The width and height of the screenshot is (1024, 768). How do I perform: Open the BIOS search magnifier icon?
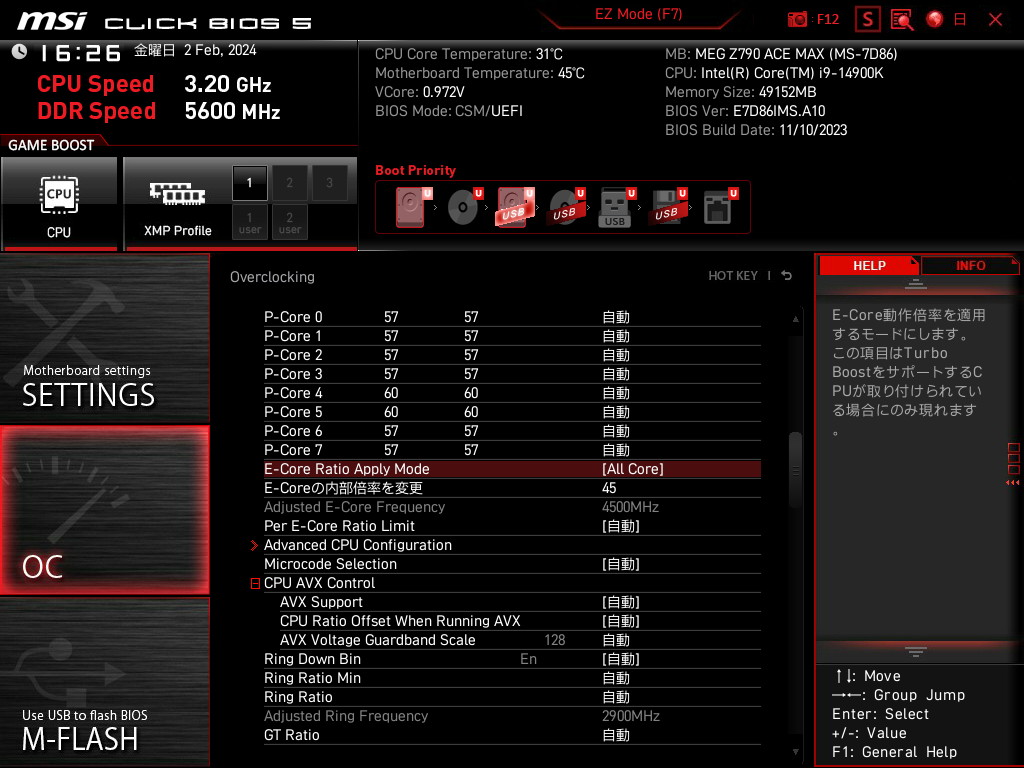[x=902, y=20]
